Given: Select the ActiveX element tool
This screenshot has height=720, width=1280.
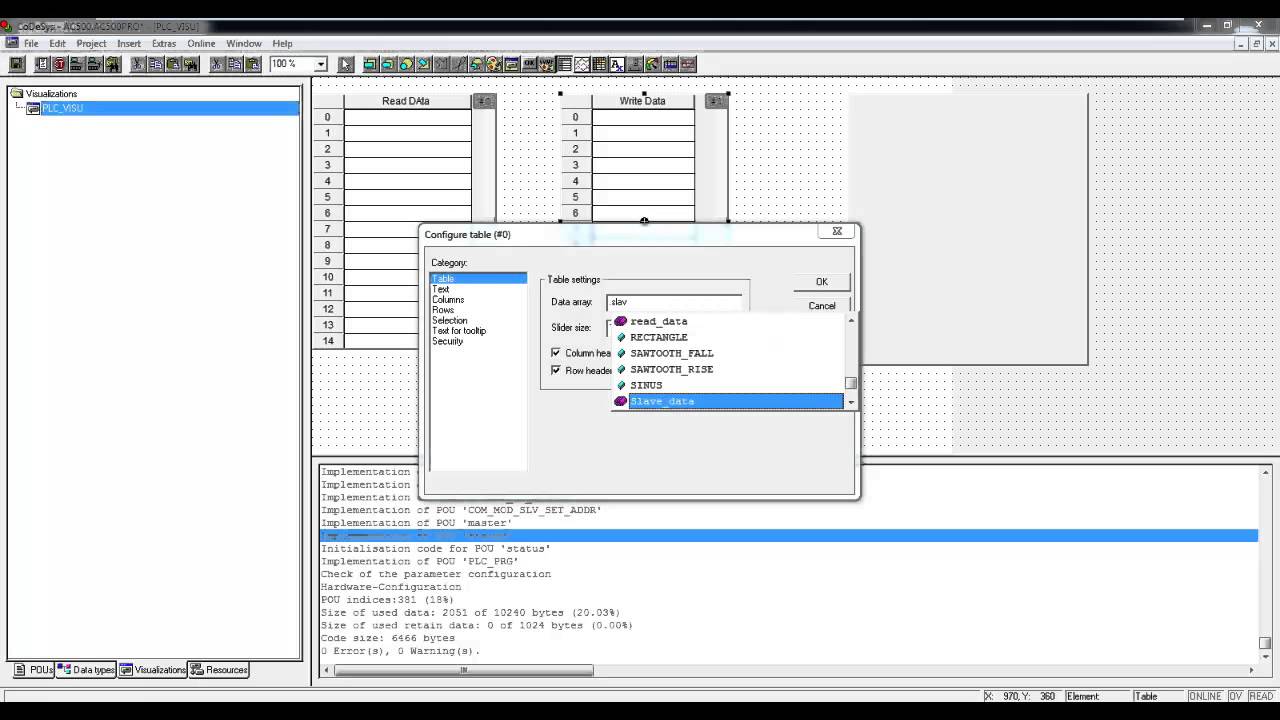Looking at the screenshot, I should (x=616, y=64).
